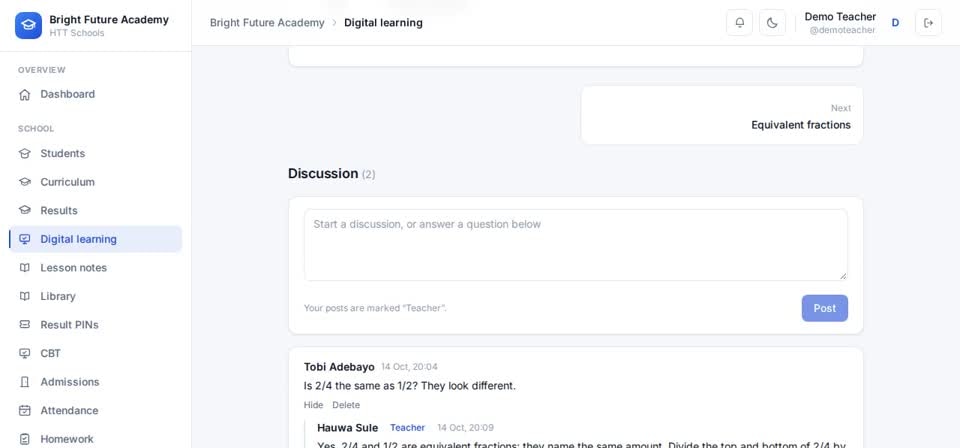Open the Library page
Image resolution: width=960 pixels, height=448 pixels.
tap(96, 296)
